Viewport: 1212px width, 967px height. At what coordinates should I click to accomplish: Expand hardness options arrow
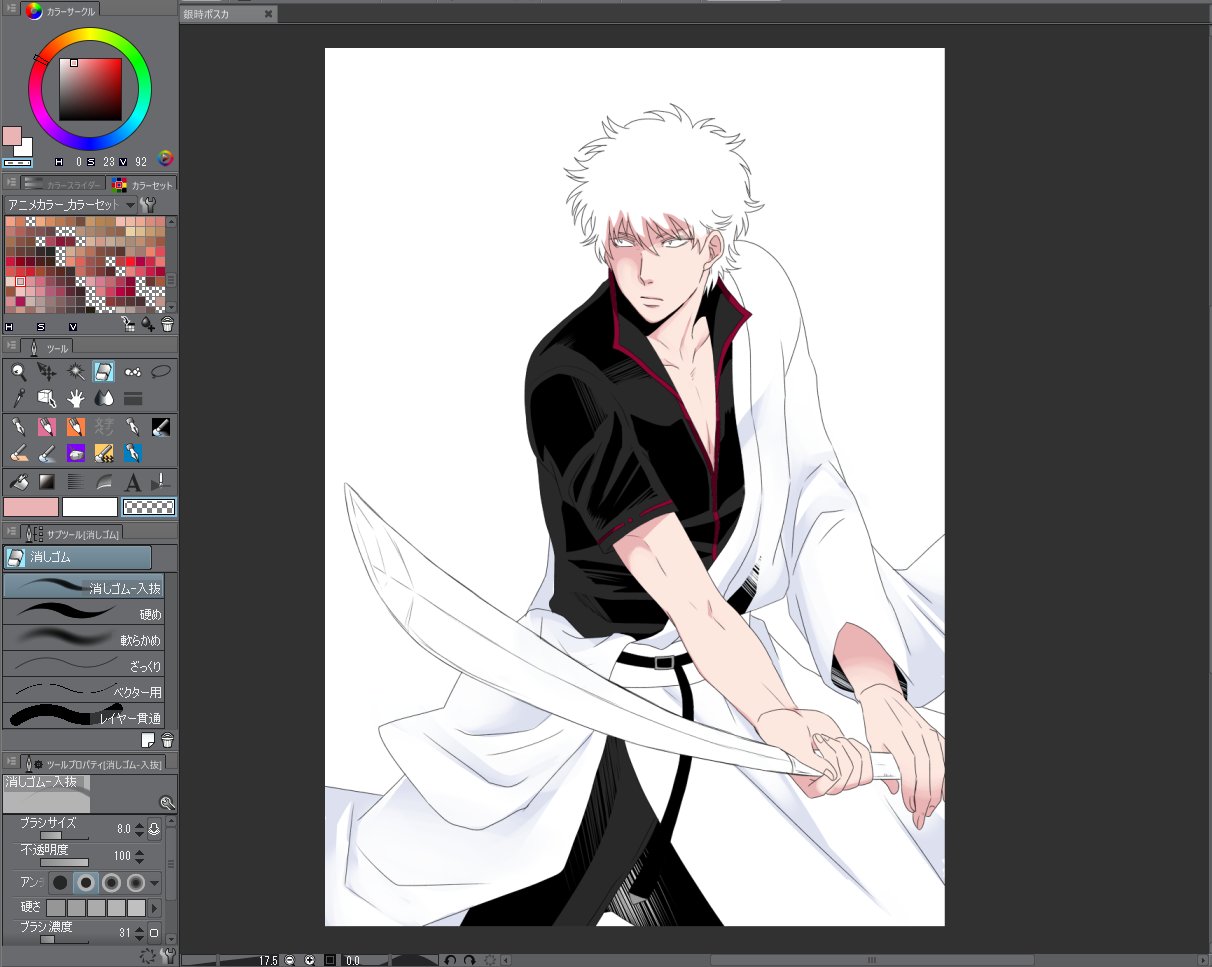(154, 907)
